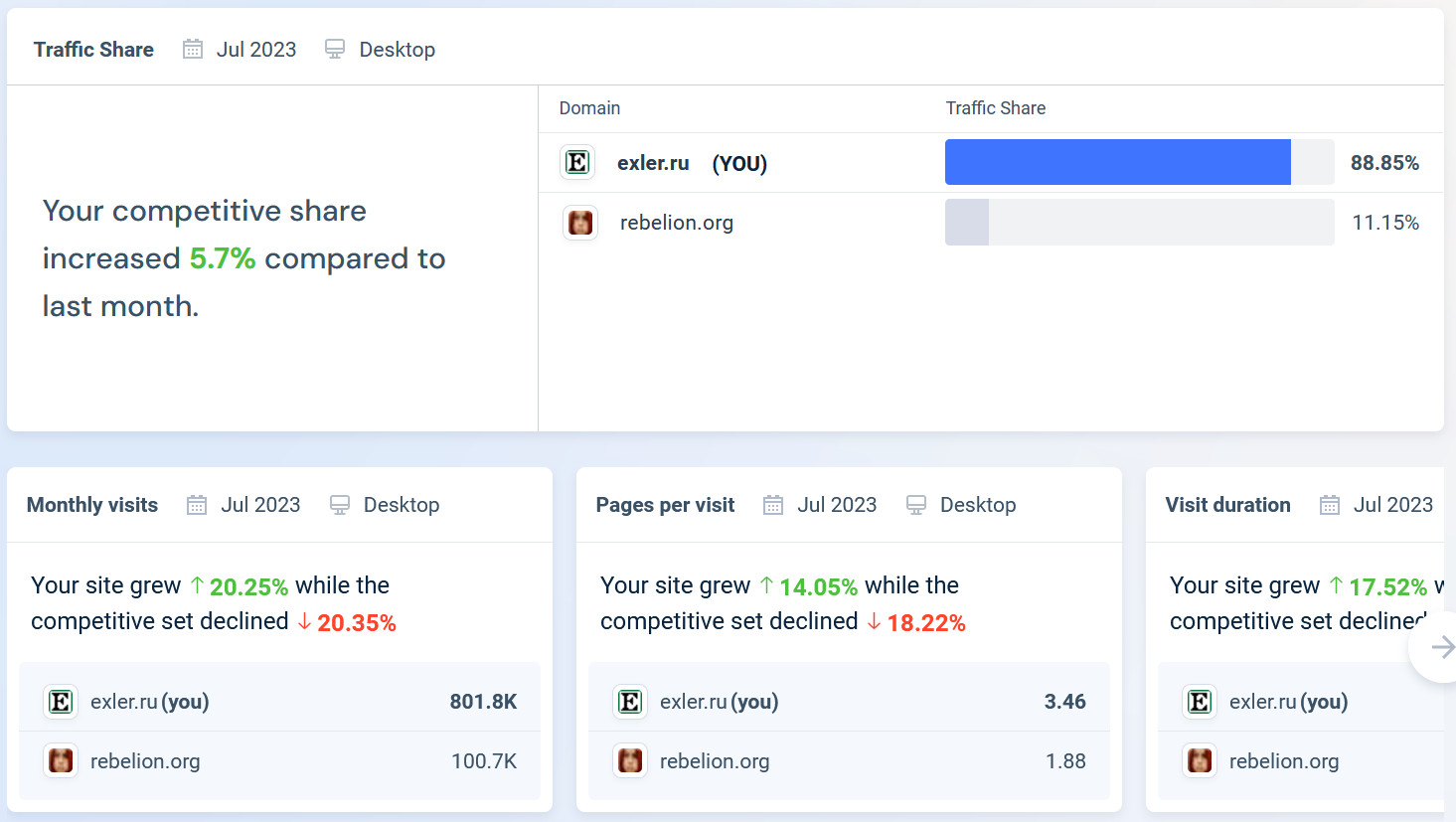Open exler.ru domain link in Traffic Share
The width and height of the screenshot is (1456, 822).
coord(653,163)
